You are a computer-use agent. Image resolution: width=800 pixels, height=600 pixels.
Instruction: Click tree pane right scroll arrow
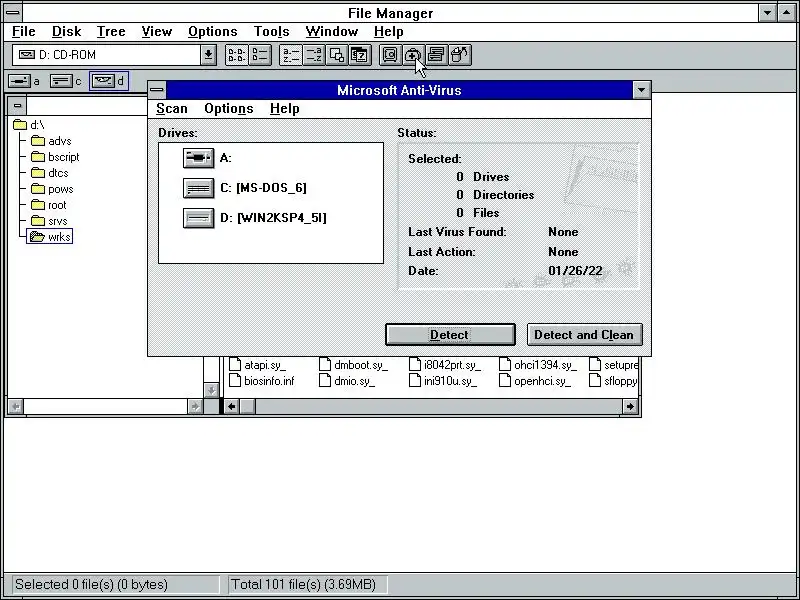tap(194, 406)
